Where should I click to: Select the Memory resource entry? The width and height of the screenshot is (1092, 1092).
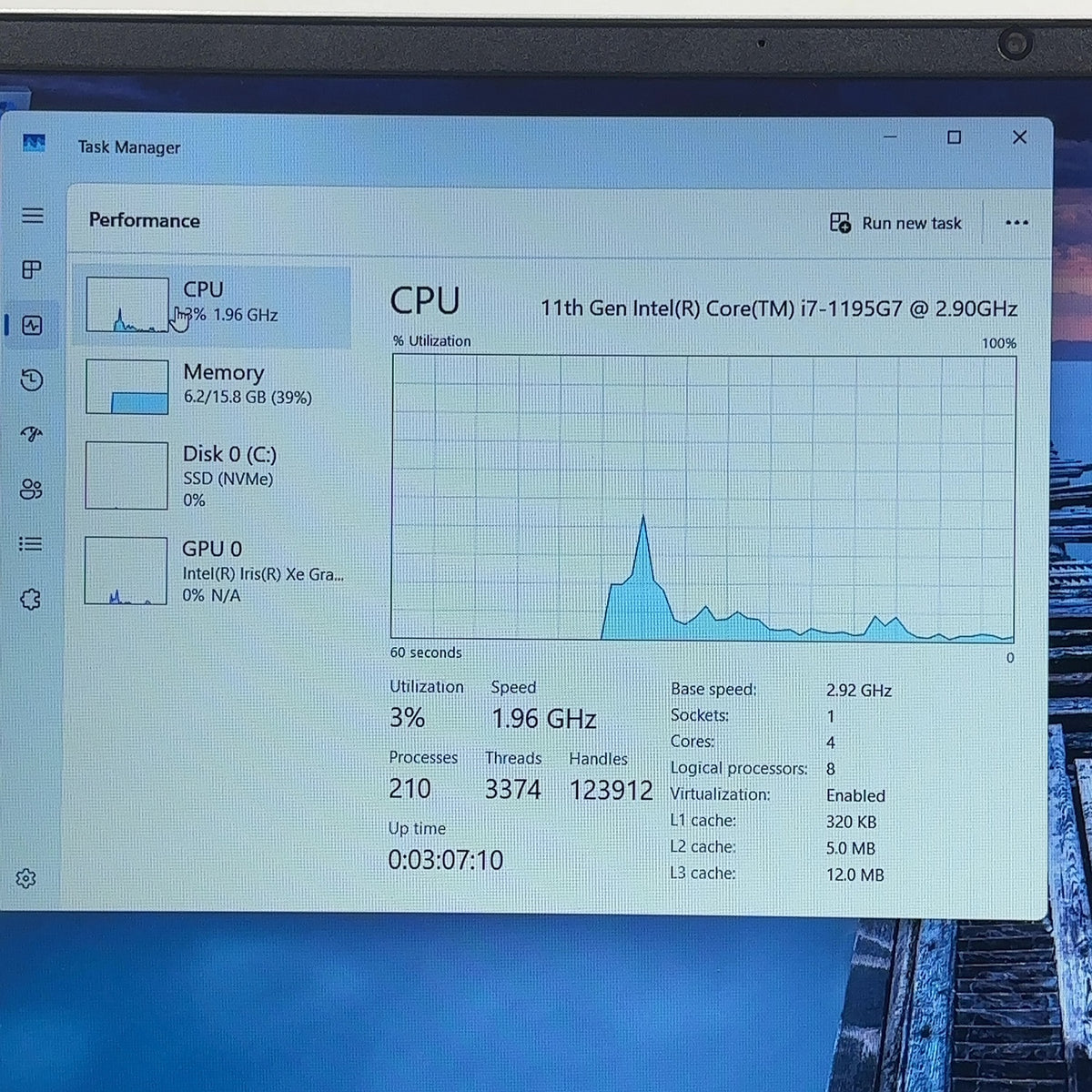click(x=211, y=386)
